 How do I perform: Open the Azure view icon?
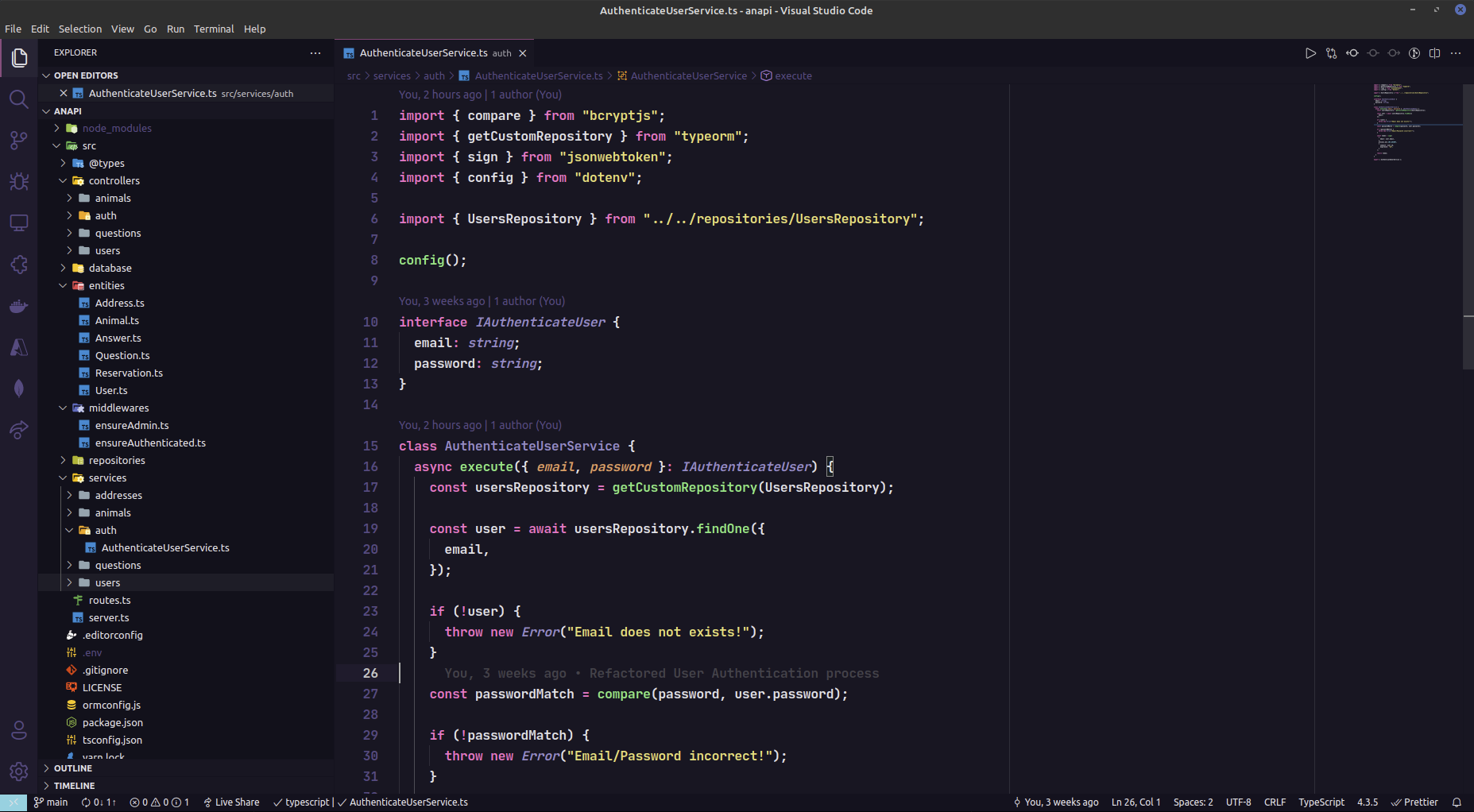click(19, 347)
